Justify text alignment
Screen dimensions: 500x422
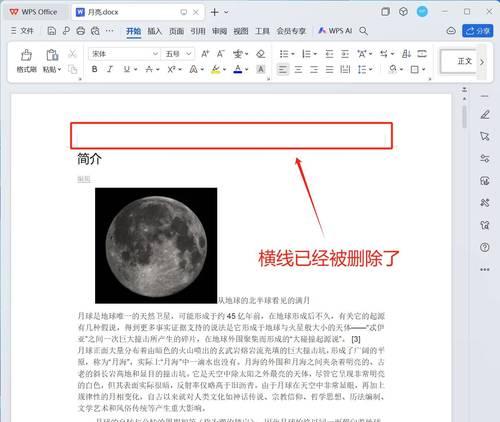click(329, 69)
